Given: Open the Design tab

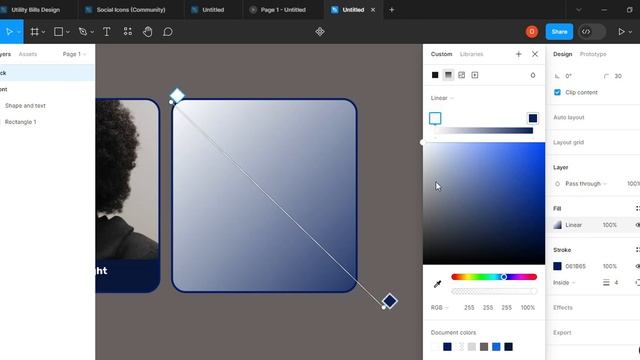Looking at the screenshot, I should [562, 54].
